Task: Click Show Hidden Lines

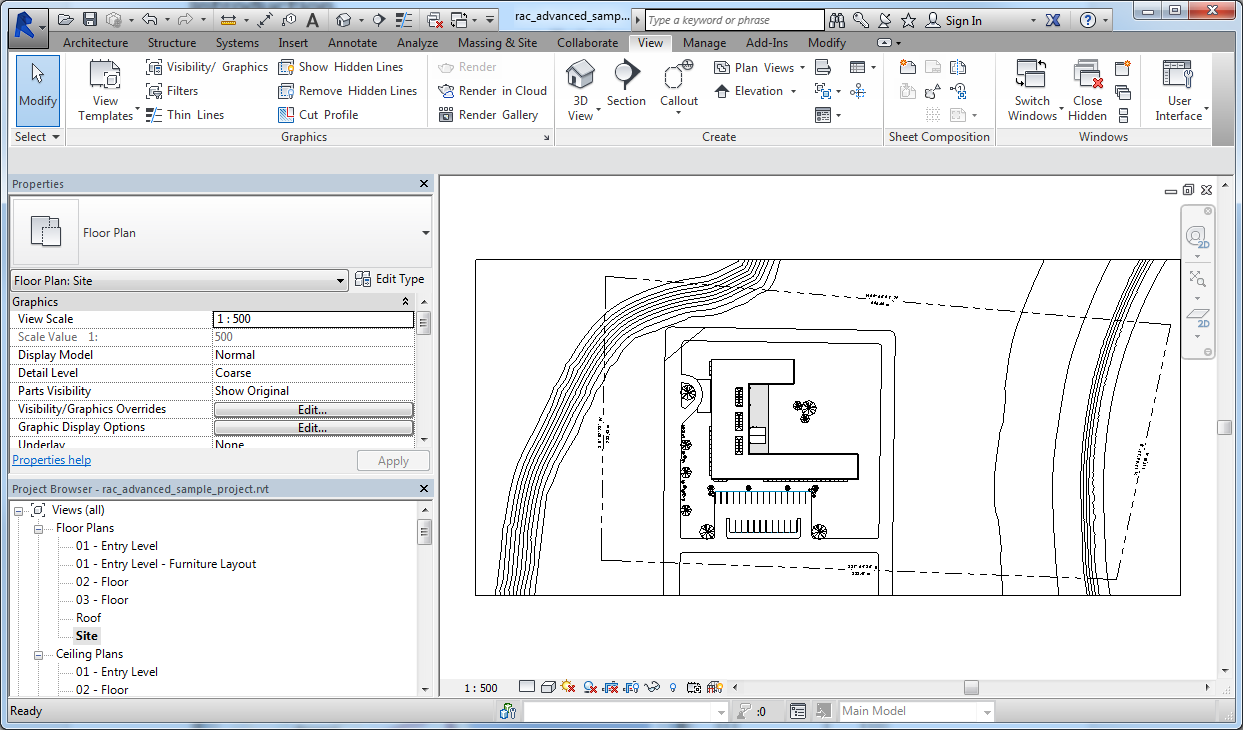Action: pos(340,67)
